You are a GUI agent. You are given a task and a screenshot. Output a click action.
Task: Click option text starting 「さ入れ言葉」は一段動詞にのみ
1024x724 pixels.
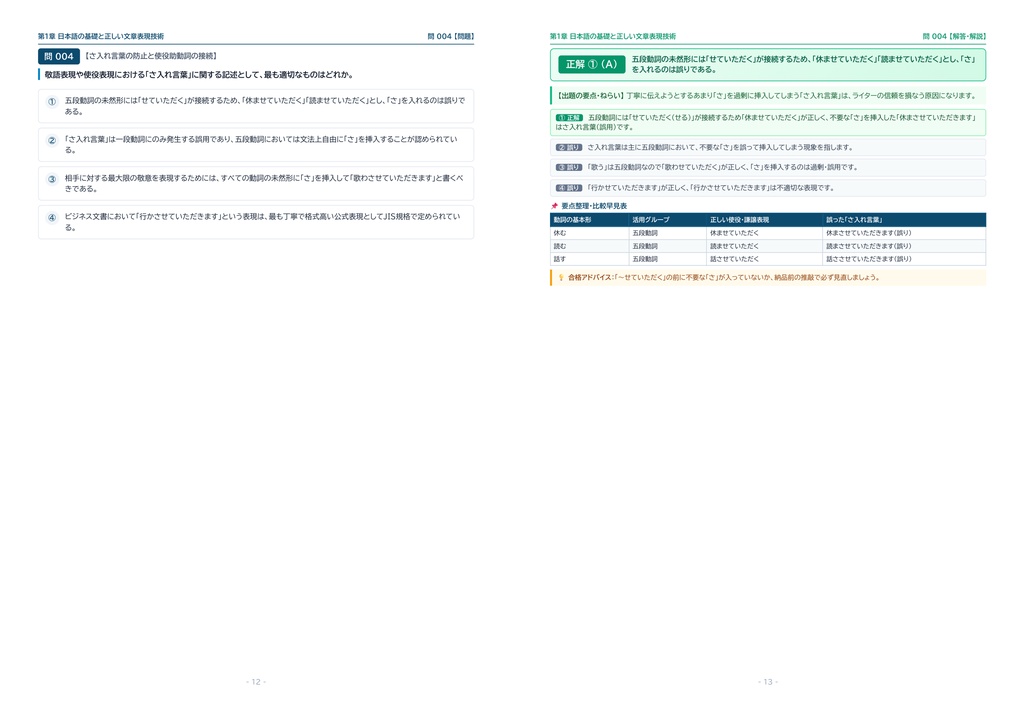tap(261, 144)
